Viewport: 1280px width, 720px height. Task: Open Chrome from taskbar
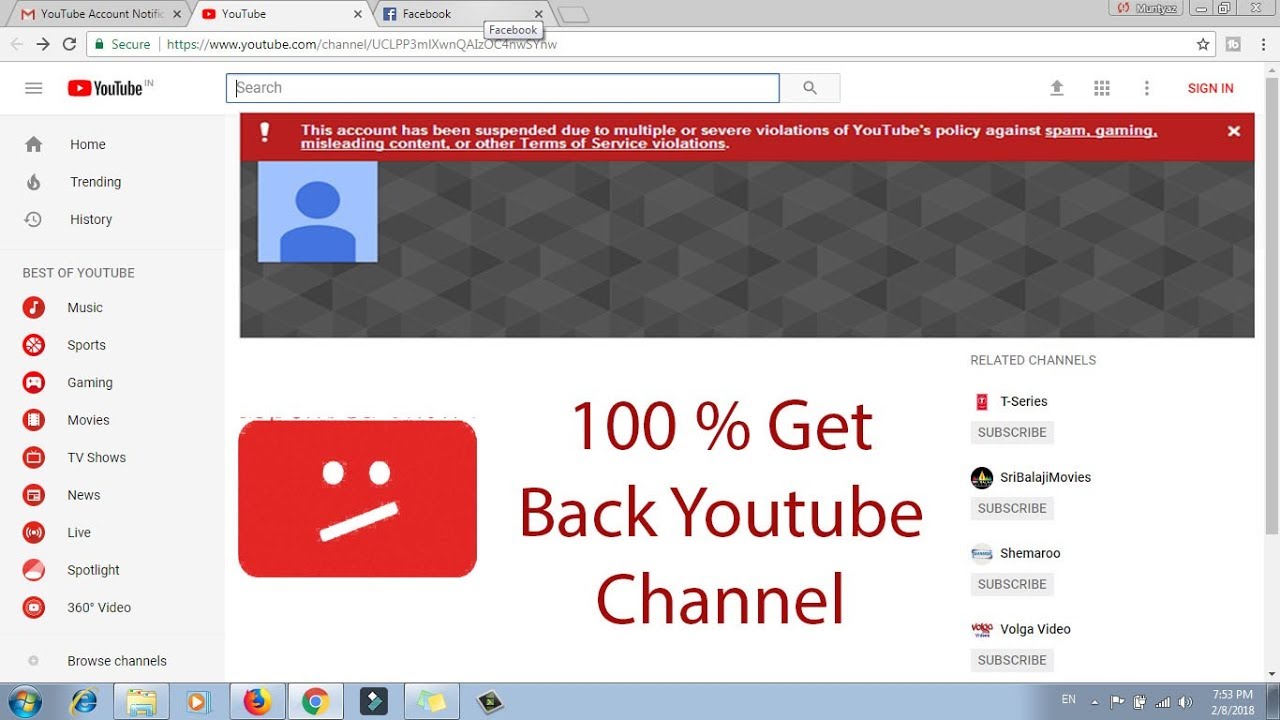(315, 702)
